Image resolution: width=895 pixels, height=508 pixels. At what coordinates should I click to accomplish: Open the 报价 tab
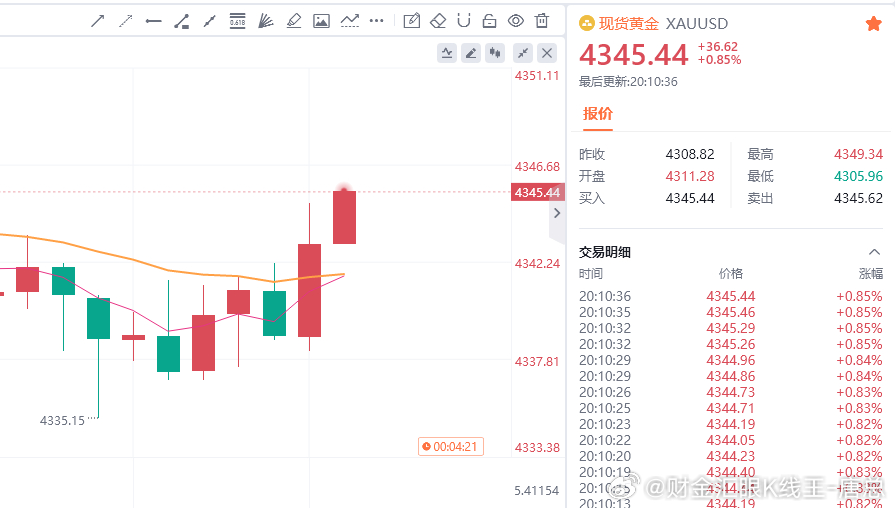pos(598,114)
